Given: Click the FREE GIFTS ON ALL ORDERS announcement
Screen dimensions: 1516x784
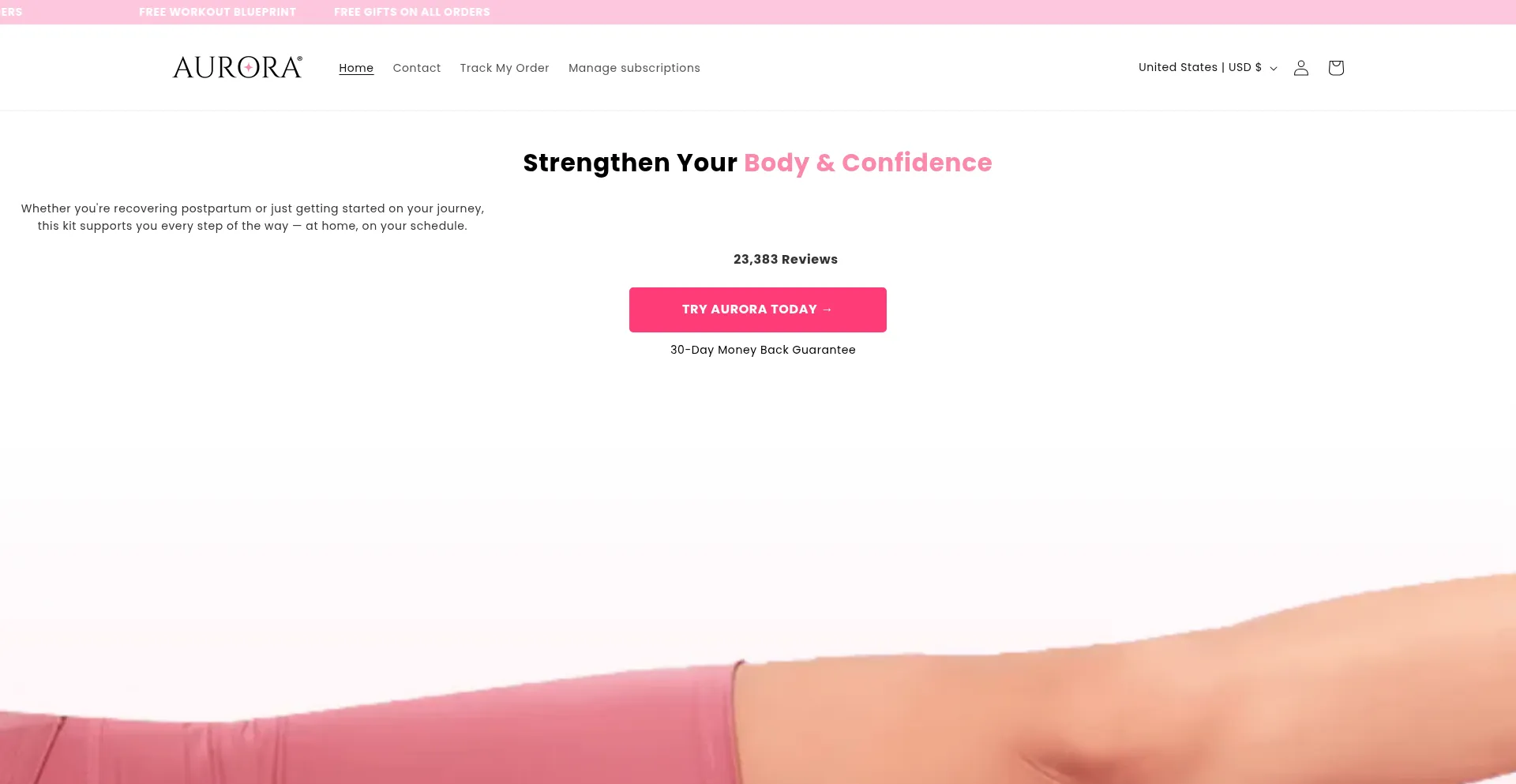Looking at the screenshot, I should (x=412, y=12).
